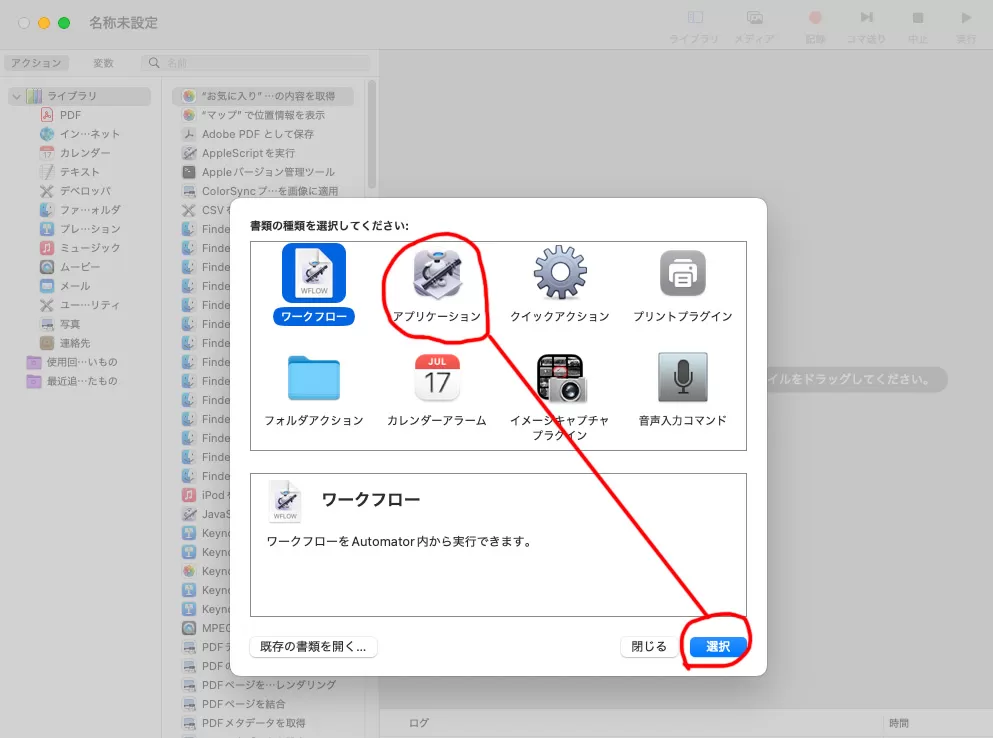Screen dimensions: 993x738
Task: Toggle the ライブラリ toolbar button
Action: [694, 25]
